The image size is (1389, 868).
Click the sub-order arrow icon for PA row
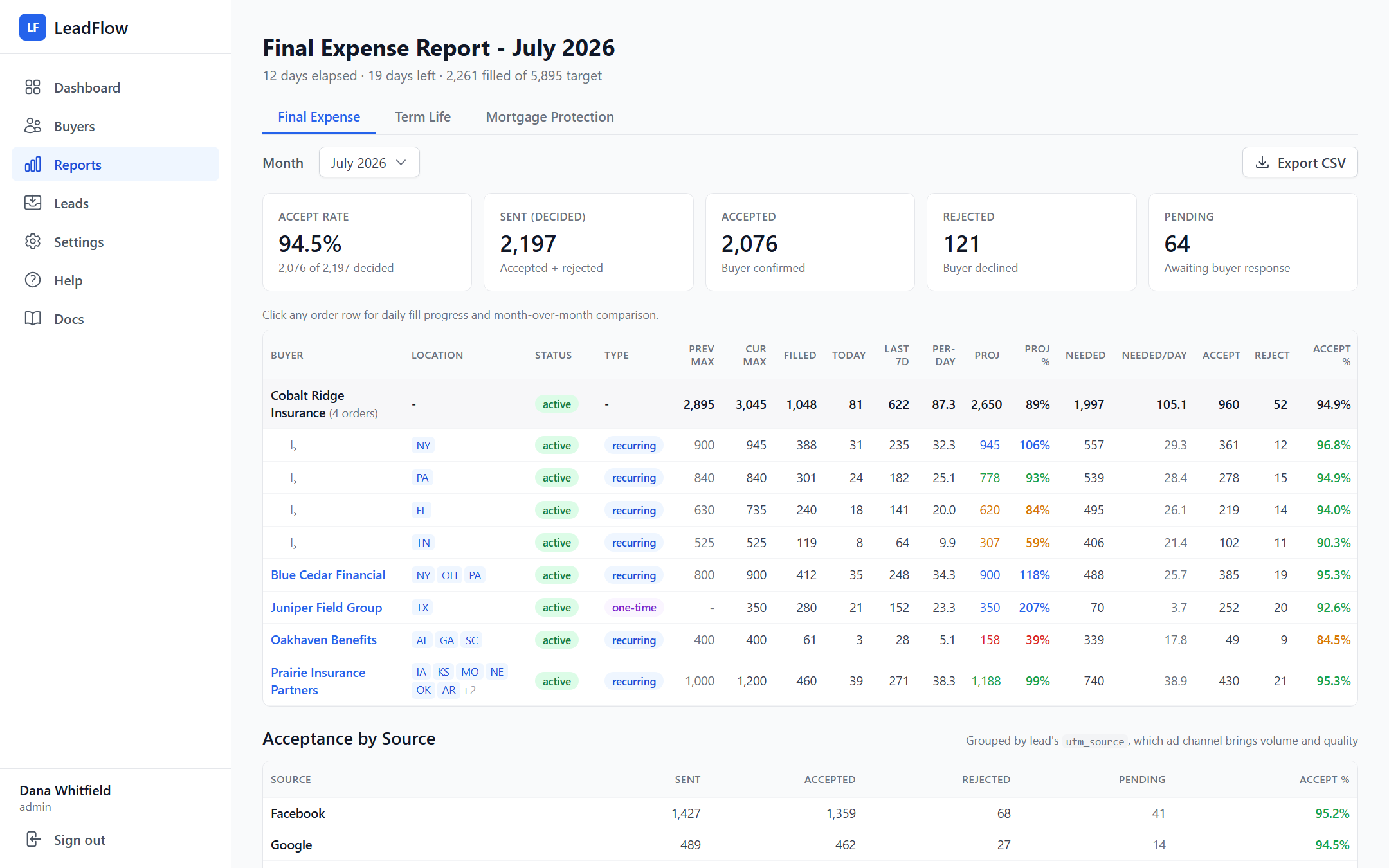pos(293,478)
